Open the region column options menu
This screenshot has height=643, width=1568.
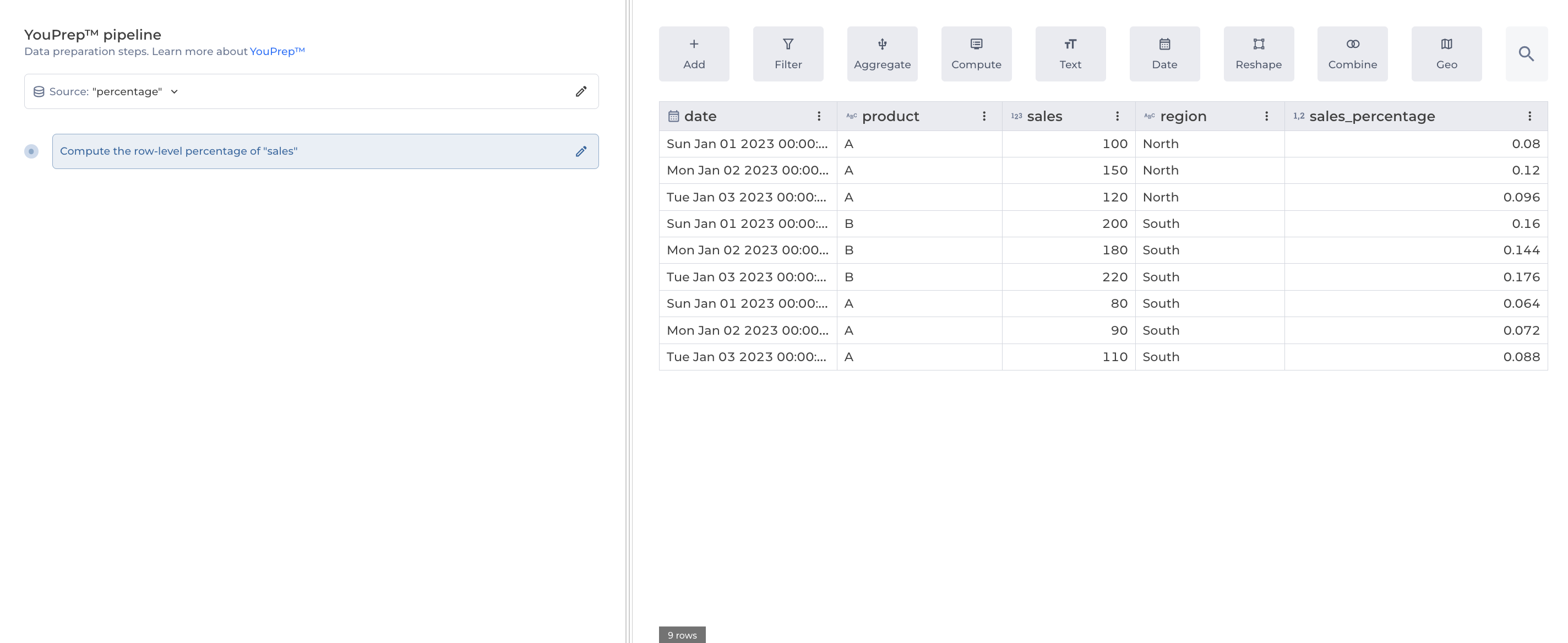tap(1266, 116)
